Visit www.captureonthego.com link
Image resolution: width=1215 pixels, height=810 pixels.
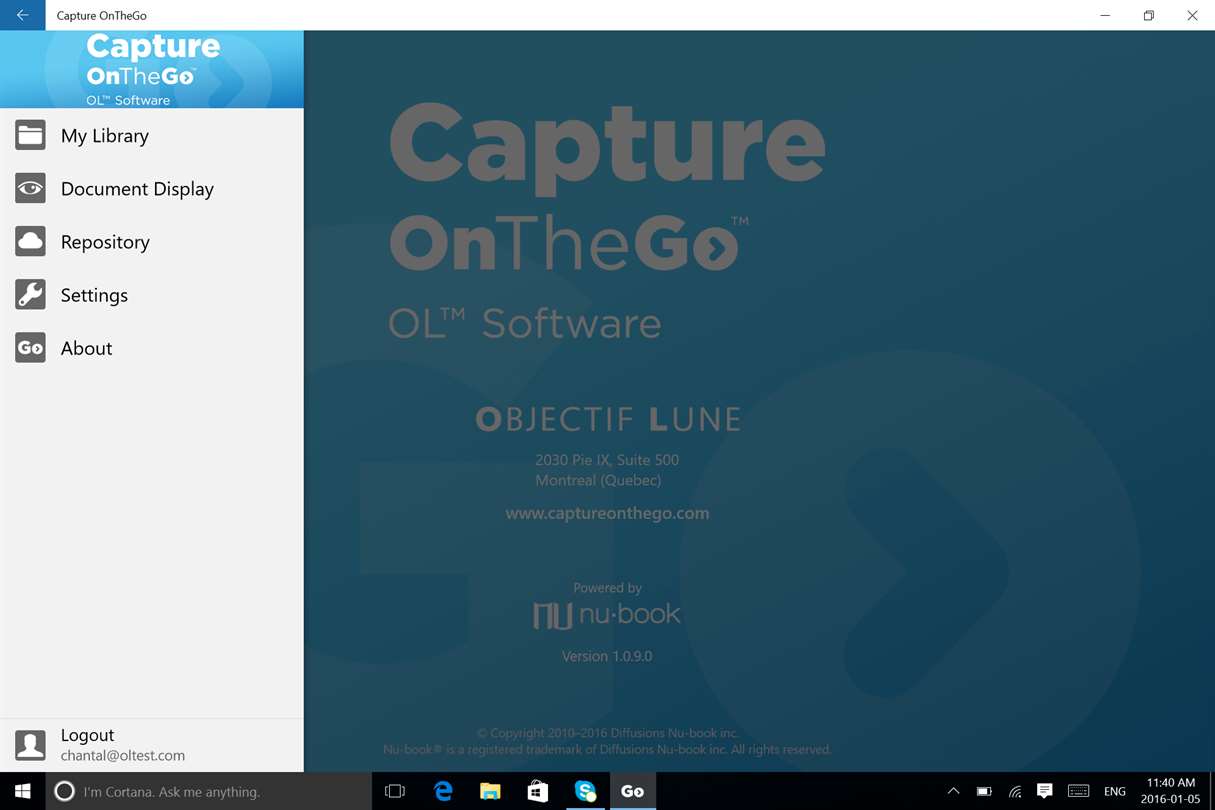[607, 513]
